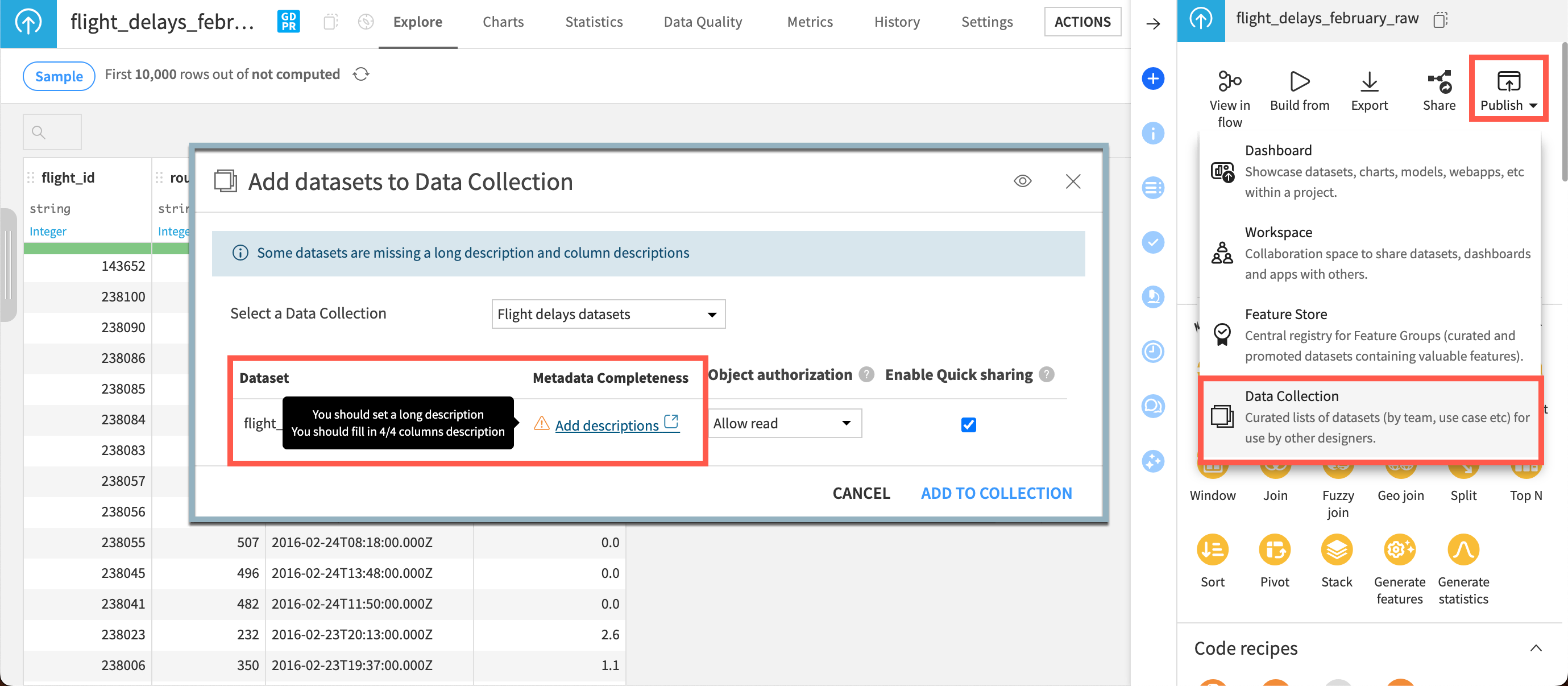Open the Pivot recipe

coord(1275,551)
